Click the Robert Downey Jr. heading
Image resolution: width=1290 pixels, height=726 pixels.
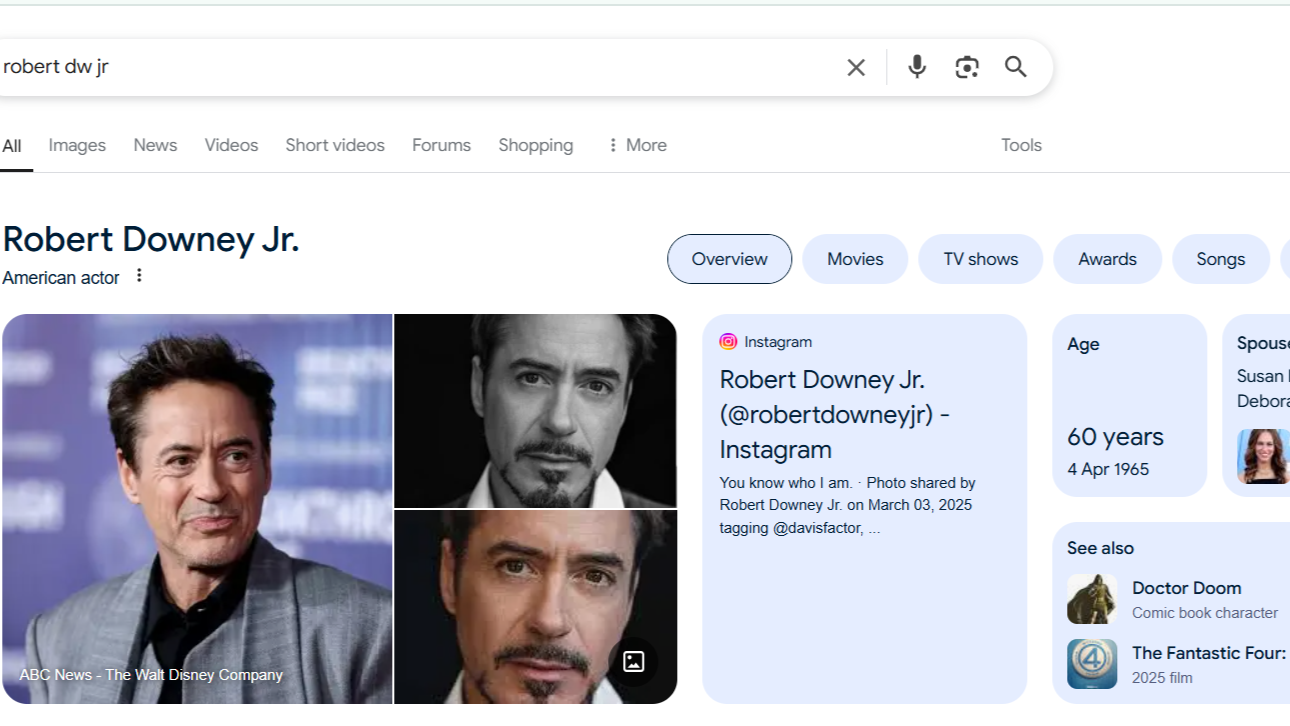(151, 240)
